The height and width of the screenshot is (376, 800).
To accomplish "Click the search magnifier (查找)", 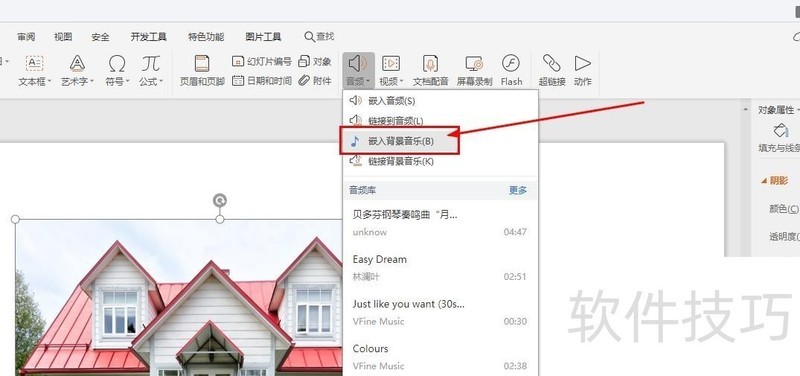I will (309, 37).
